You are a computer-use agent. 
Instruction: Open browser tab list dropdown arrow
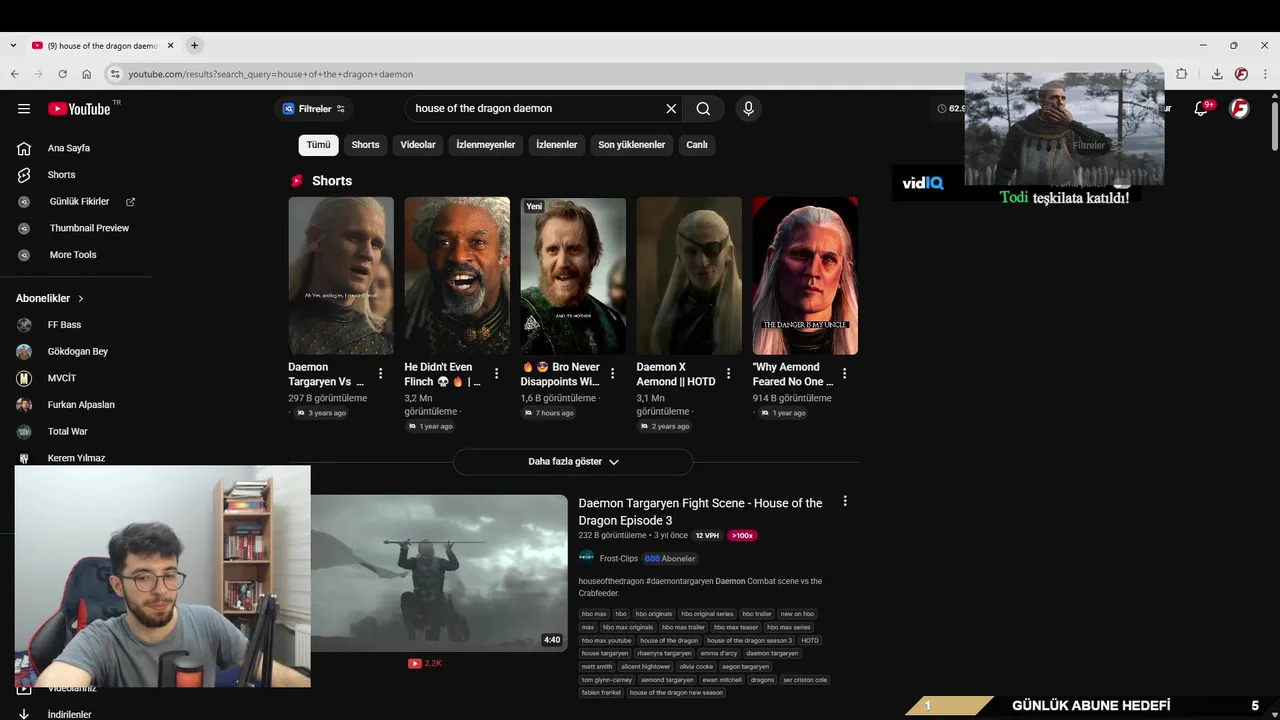13,45
